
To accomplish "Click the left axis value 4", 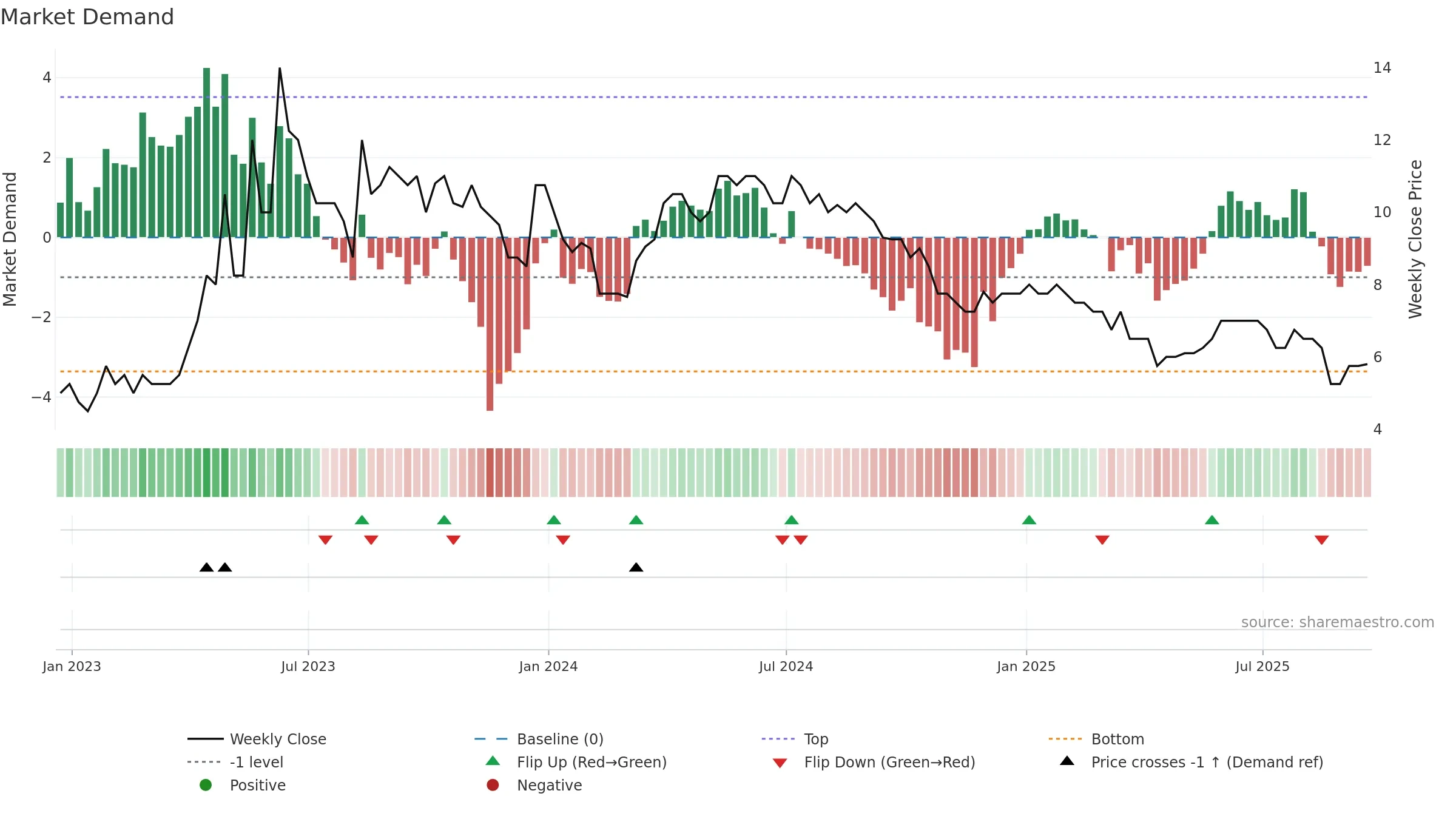I will pos(47,78).
